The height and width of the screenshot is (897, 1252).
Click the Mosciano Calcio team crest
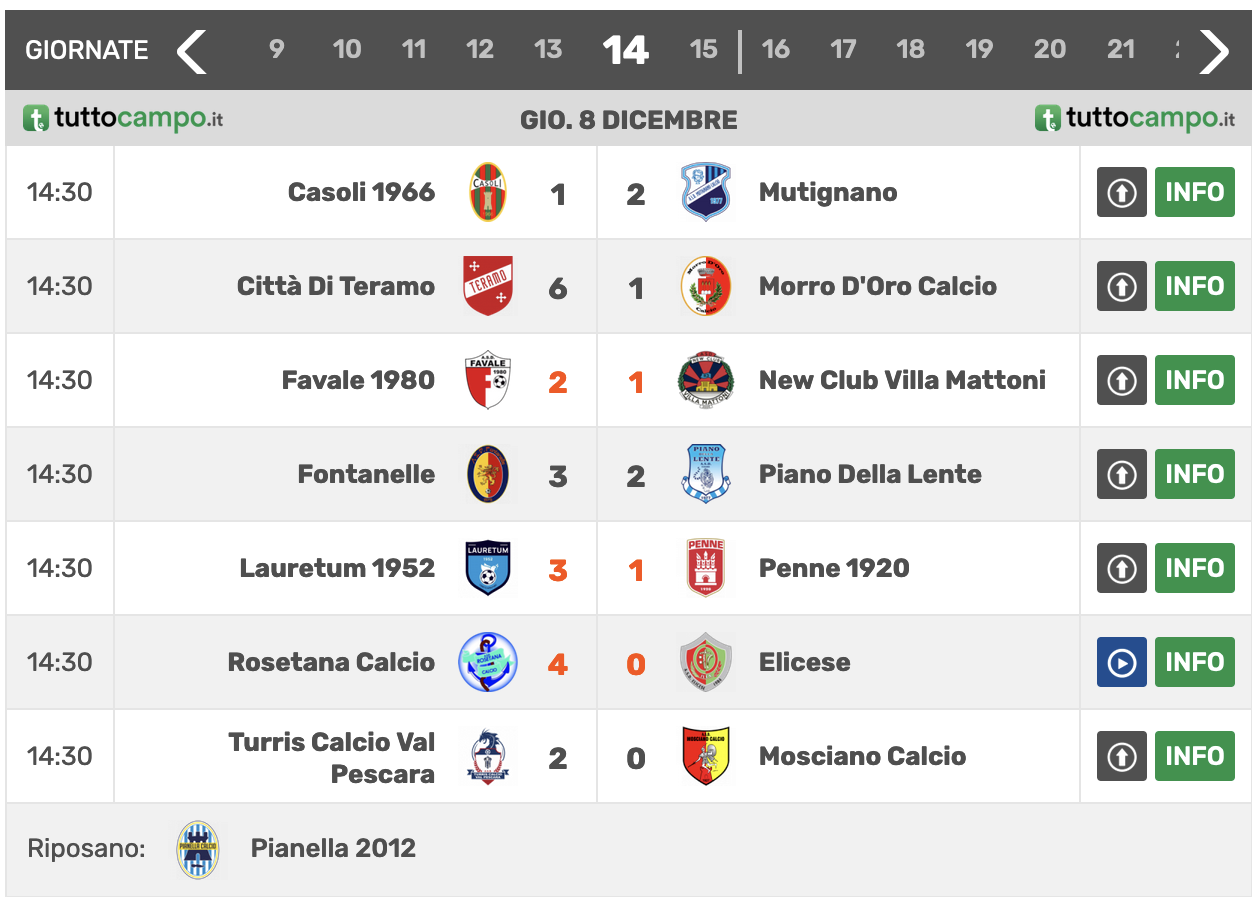tap(705, 756)
